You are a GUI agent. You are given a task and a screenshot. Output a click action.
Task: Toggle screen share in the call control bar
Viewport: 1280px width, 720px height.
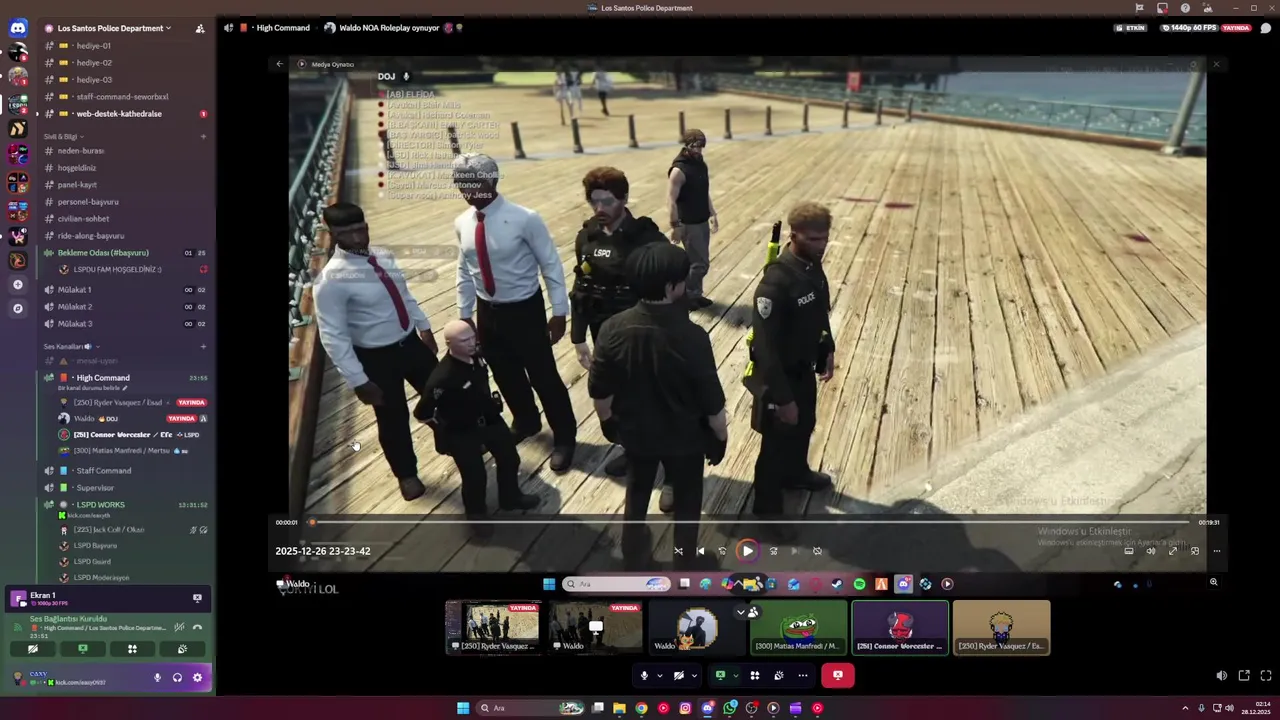coord(720,675)
